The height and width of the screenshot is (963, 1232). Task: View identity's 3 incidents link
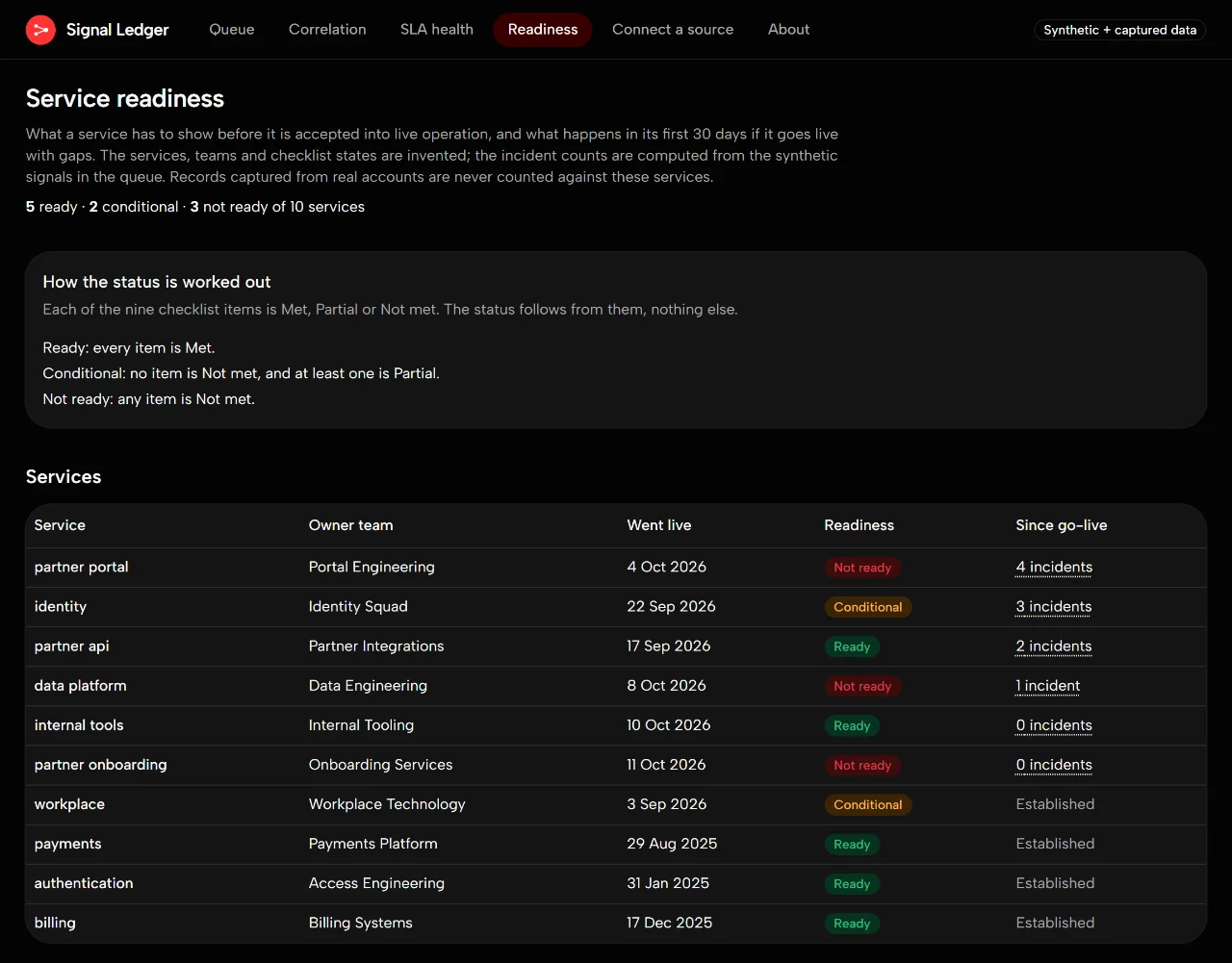pos(1054,607)
